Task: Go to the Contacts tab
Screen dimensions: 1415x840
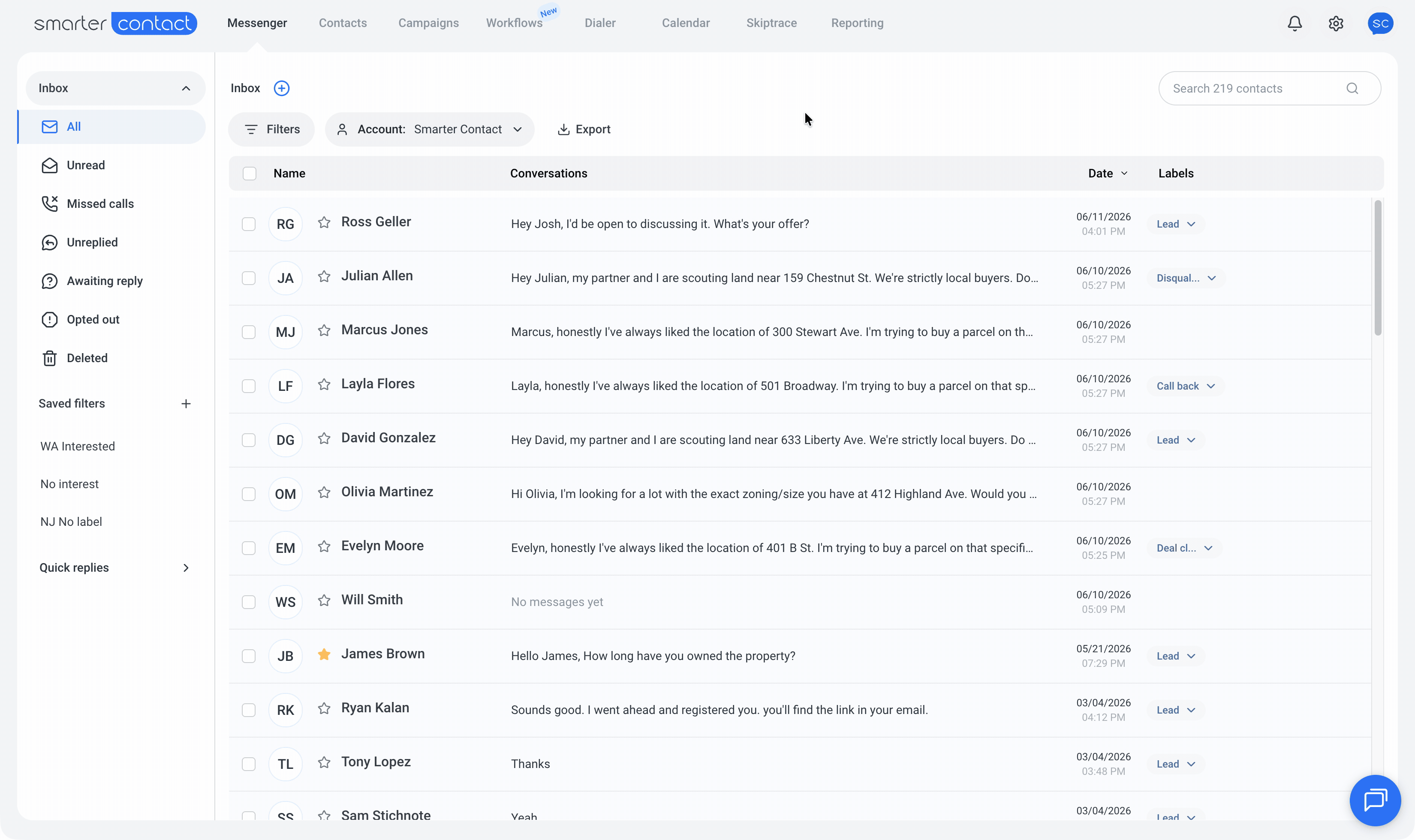Action: coord(343,23)
